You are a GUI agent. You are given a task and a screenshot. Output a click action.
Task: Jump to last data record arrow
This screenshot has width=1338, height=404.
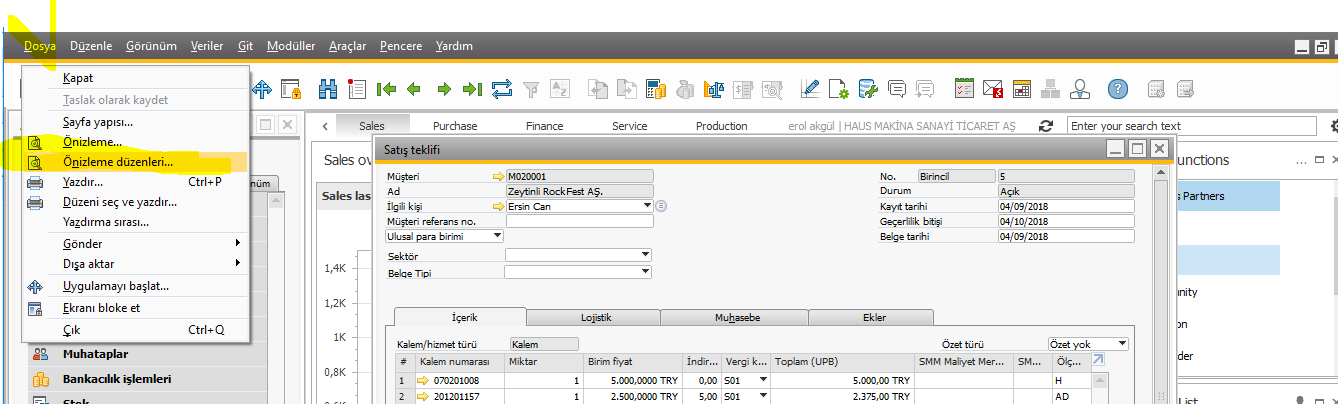point(472,89)
